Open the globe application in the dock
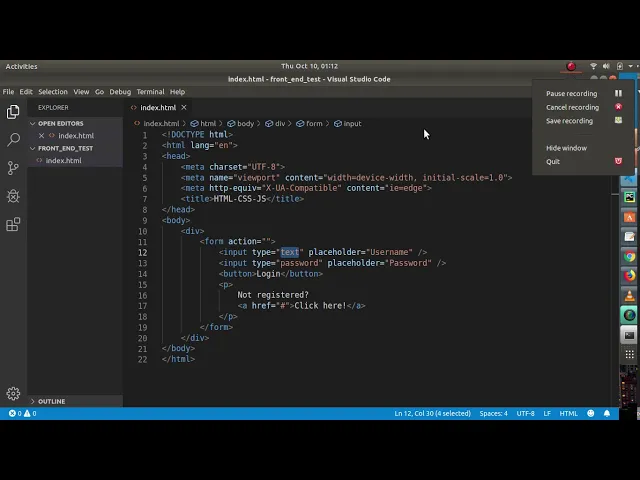Image resolution: width=640 pixels, height=480 pixels. pyautogui.click(x=629, y=315)
